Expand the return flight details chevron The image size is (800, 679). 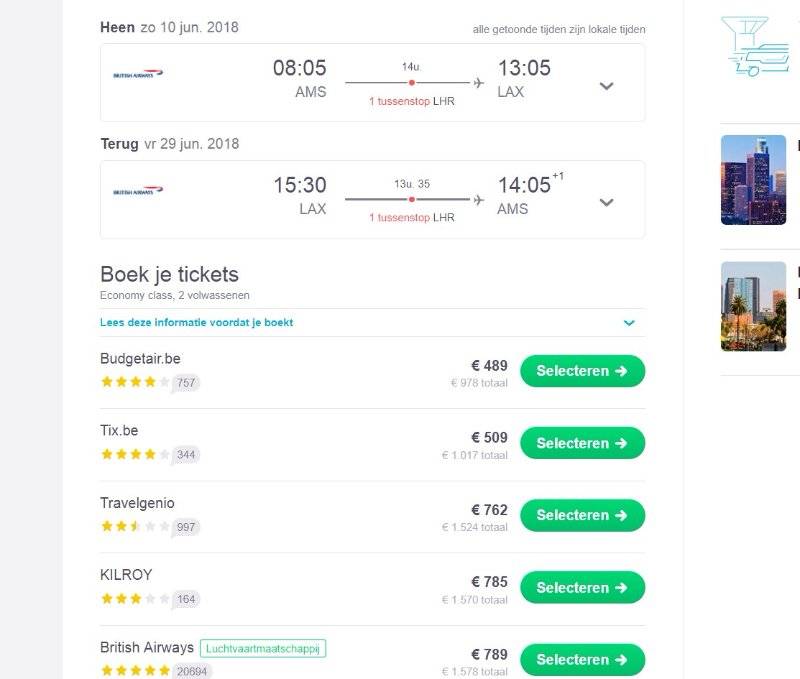click(606, 202)
